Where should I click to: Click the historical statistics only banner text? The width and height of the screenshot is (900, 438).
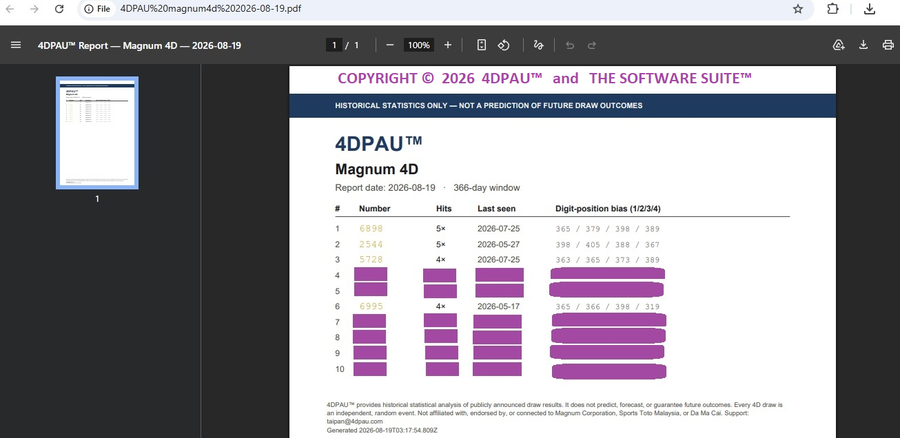(488, 106)
